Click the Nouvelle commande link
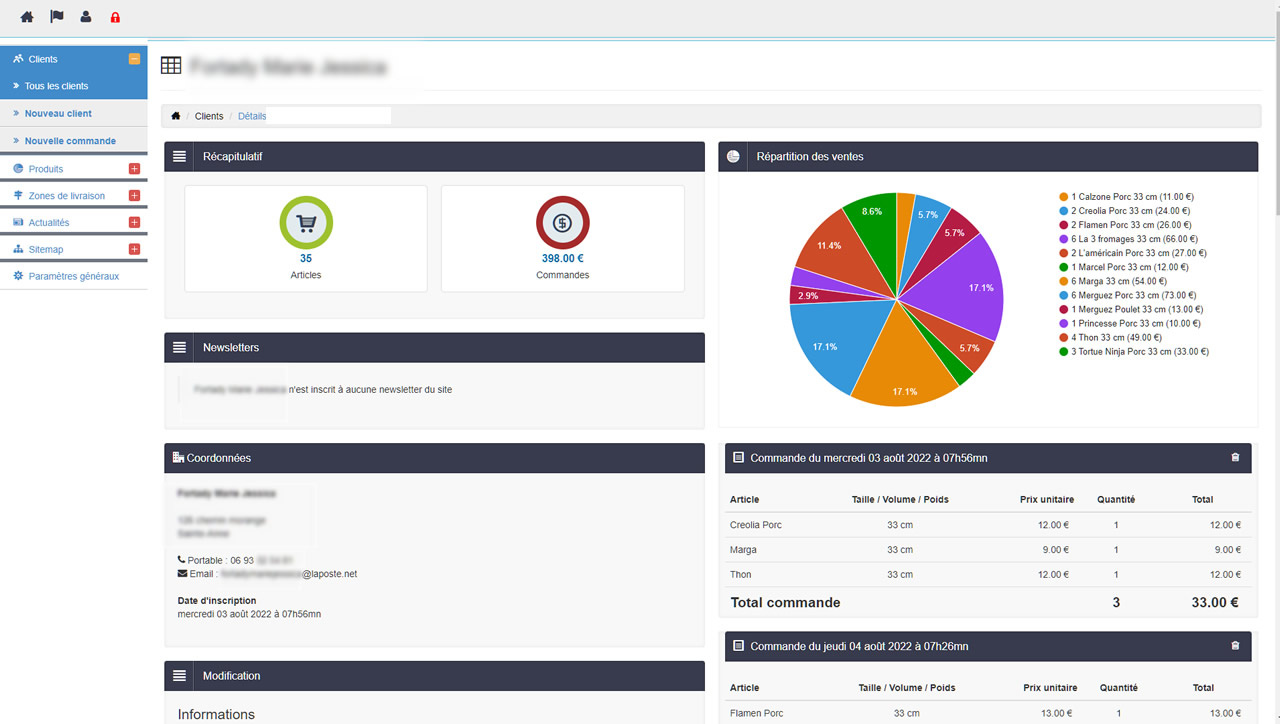This screenshot has width=1280, height=724. pyautogui.click(x=70, y=141)
